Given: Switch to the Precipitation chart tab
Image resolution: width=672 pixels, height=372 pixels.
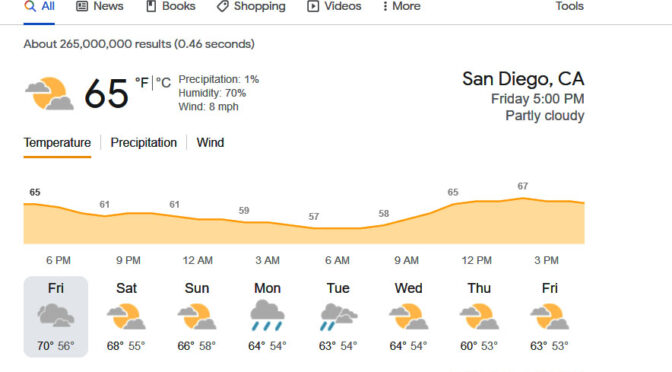Looking at the screenshot, I should coord(144,143).
